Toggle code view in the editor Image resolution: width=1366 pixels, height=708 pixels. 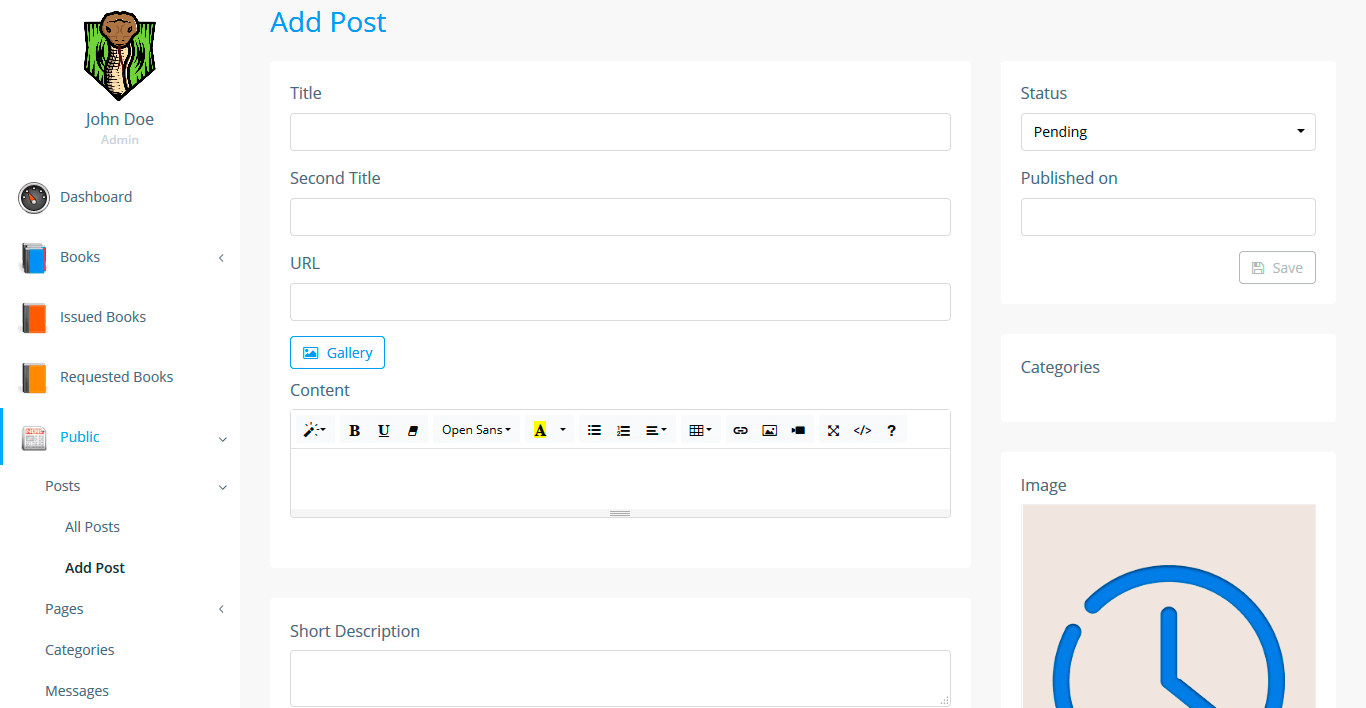click(x=862, y=430)
